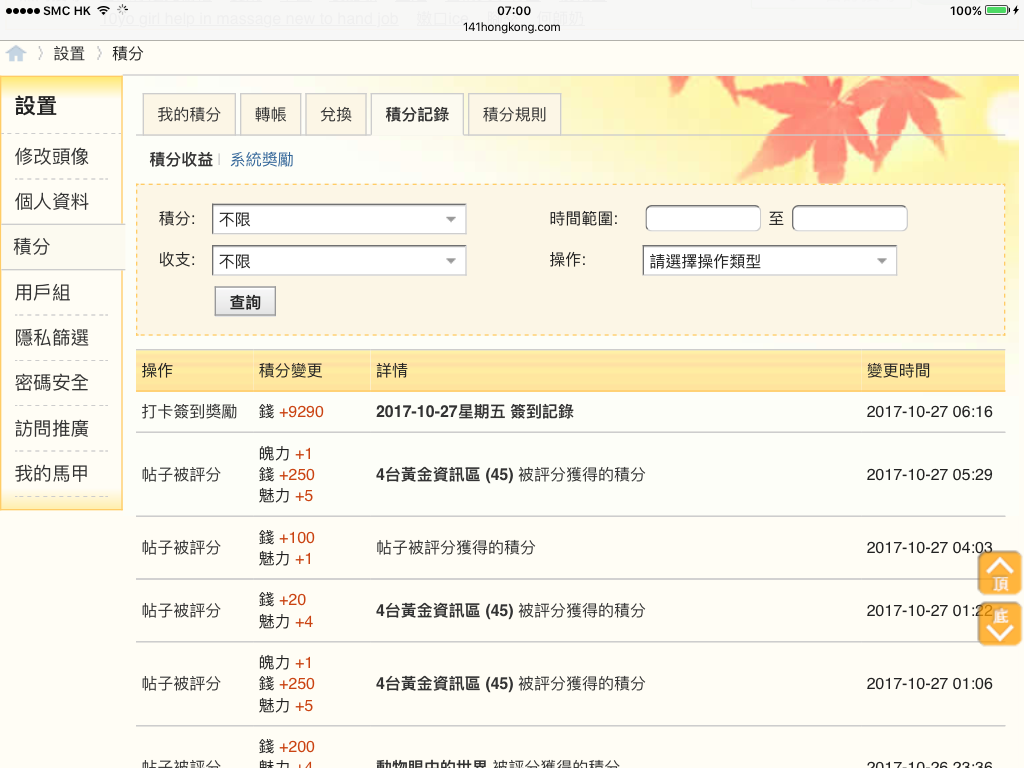The height and width of the screenshot is (768, 1024).
Task: Open the 系統獎勵 link
Action: [x=262, y=160]
